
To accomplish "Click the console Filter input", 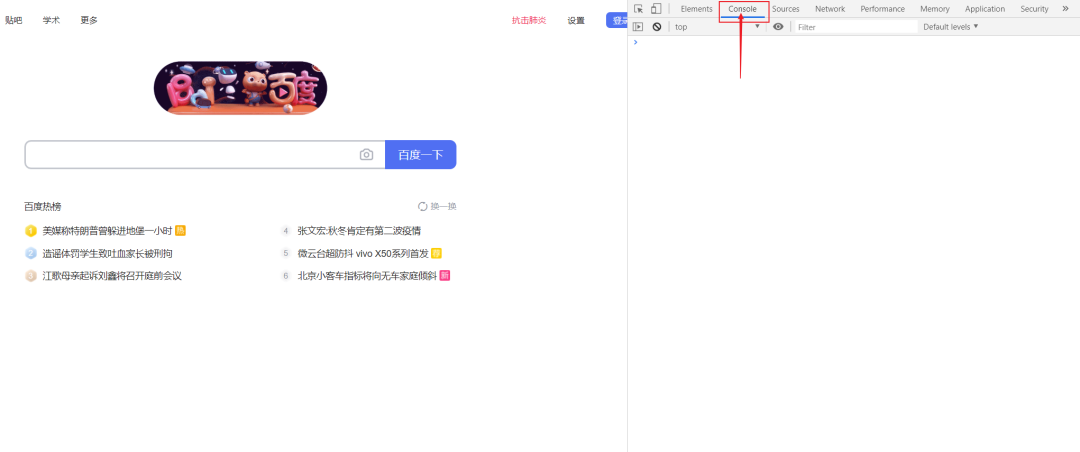I will [x=856, y=27].
